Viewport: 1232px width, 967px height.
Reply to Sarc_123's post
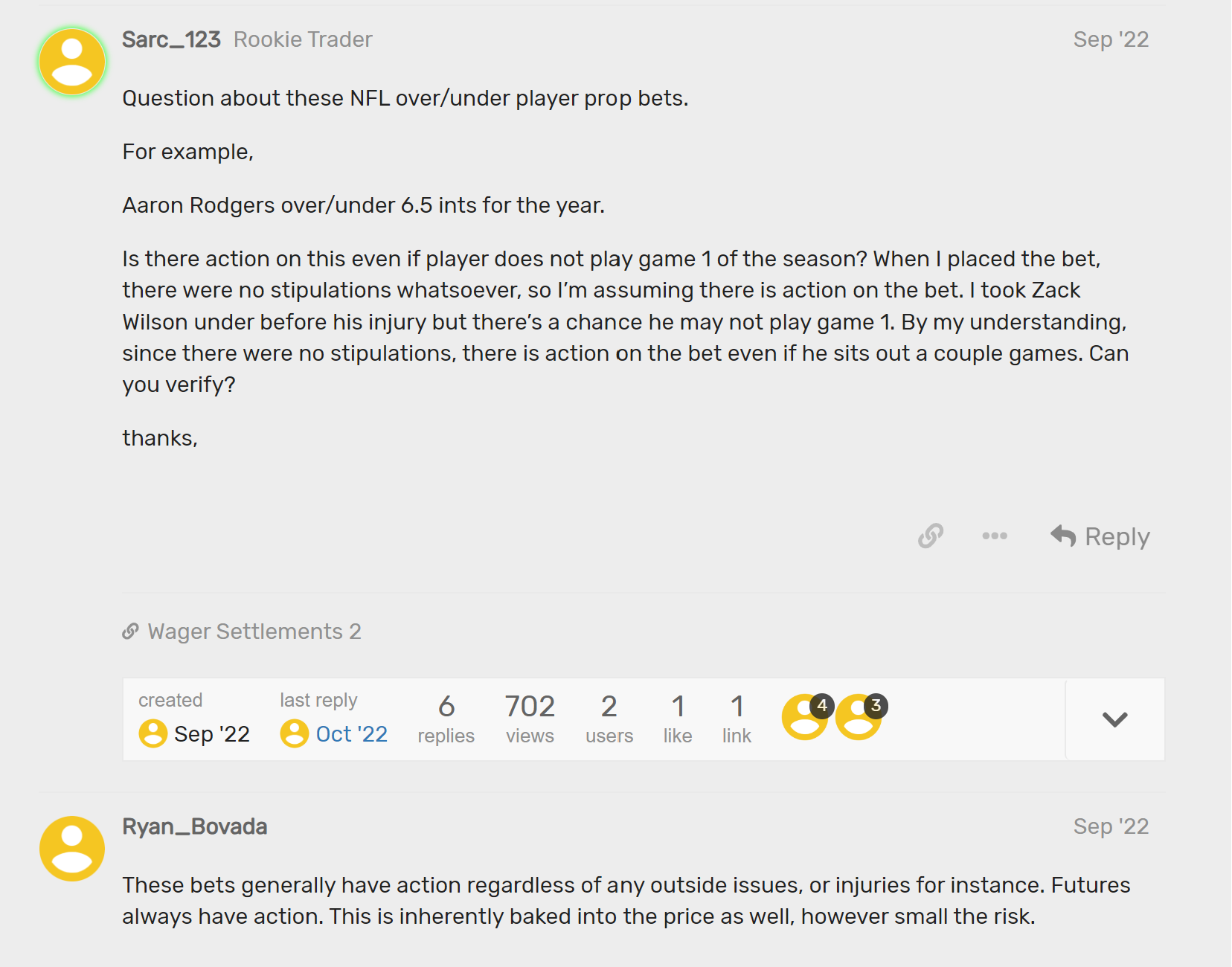[1100, 536]
